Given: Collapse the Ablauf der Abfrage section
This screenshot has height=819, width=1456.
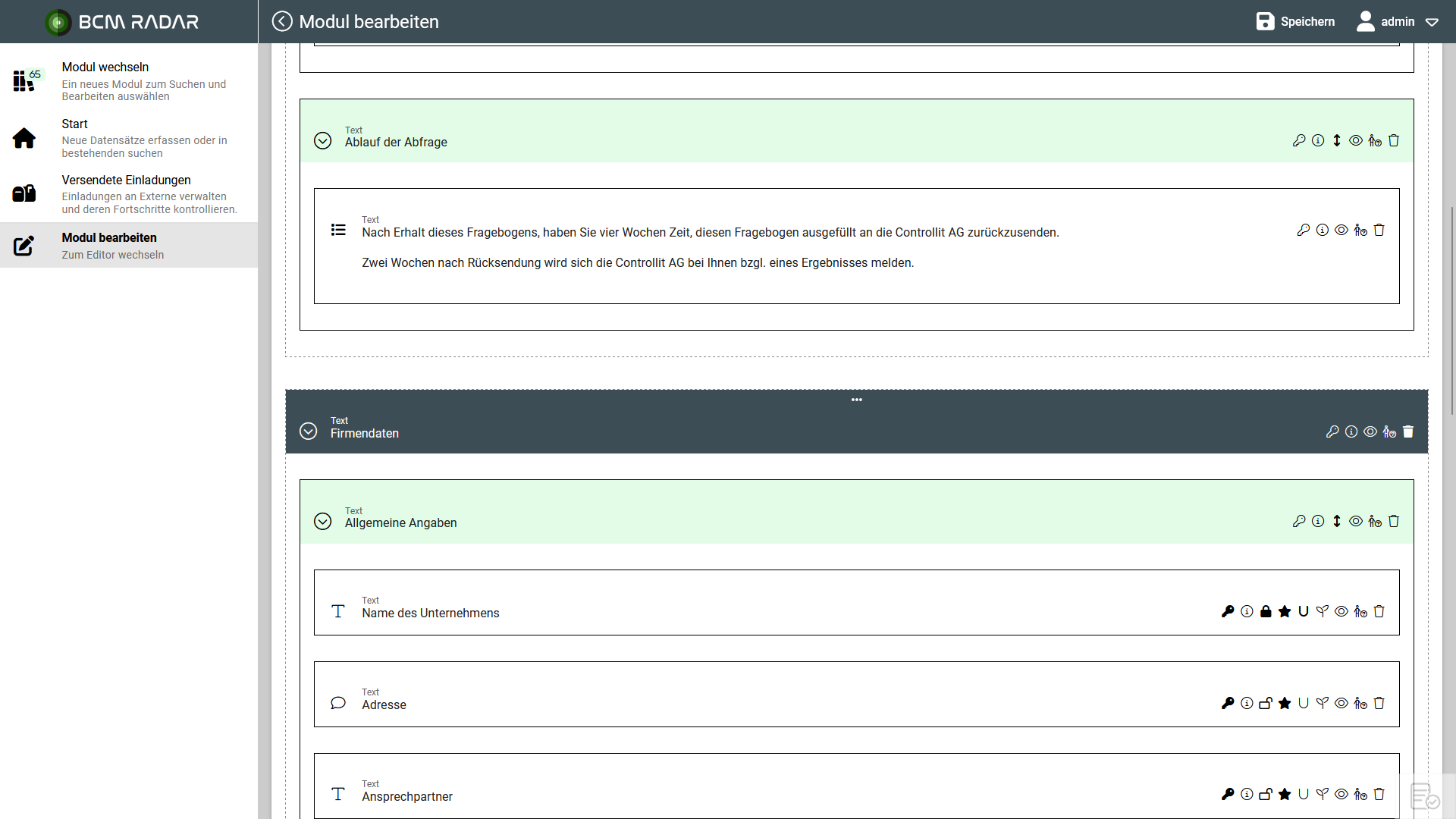Looking at the screenshot, I should pos(322,140).
